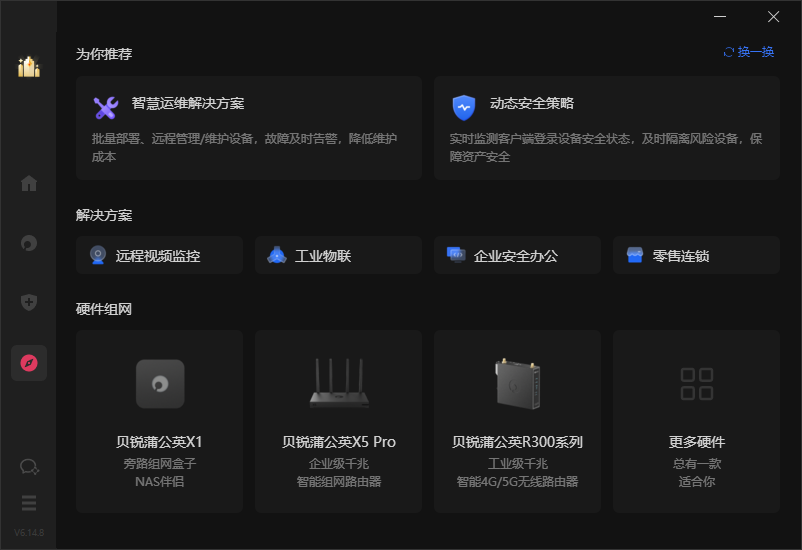The image size is (802, 550).
Task: Click the X5 Pro router image
Action: coord(339,383)
